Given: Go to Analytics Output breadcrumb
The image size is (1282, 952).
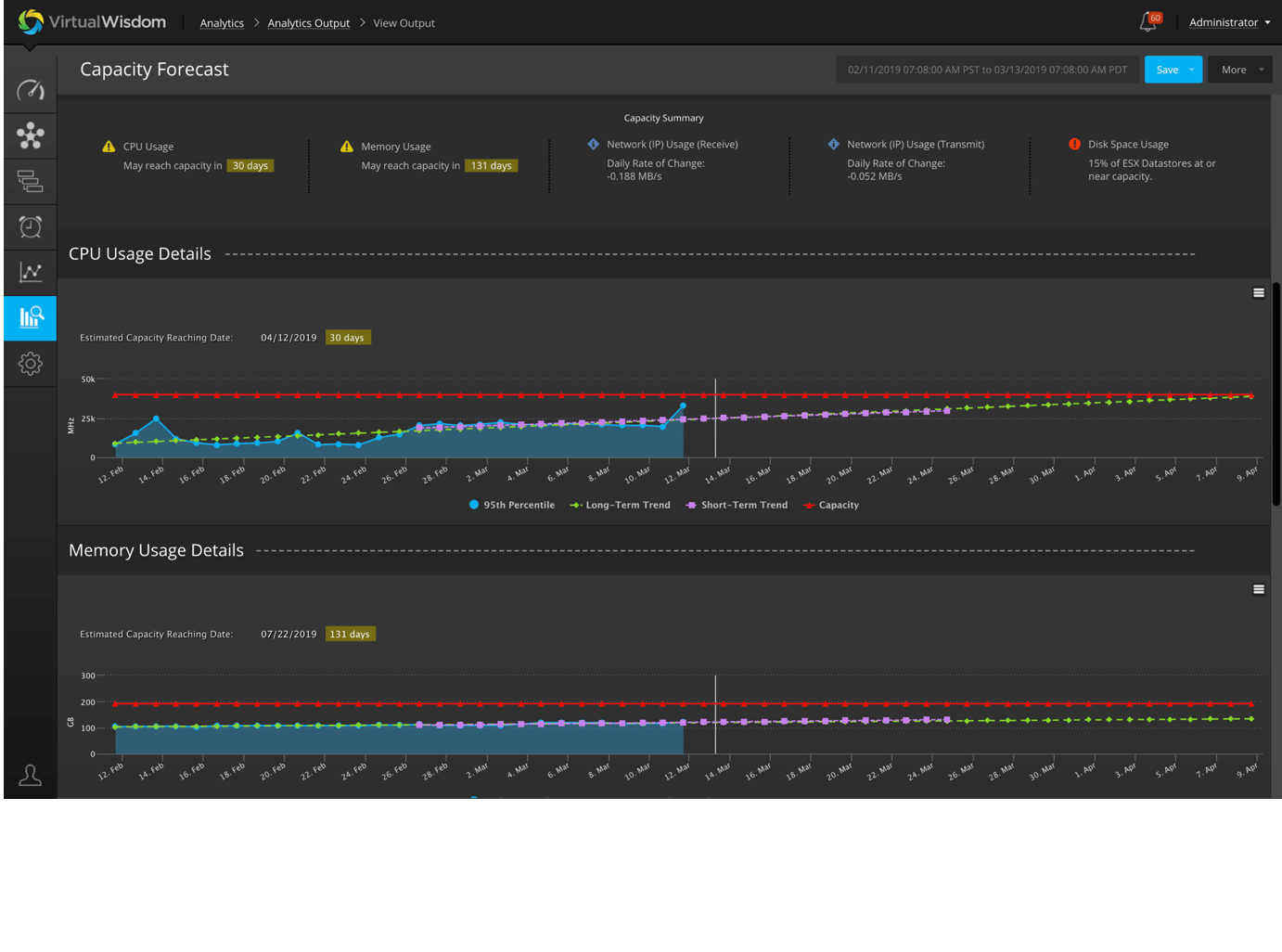Looking at the screenshot, I should coord(309,23).
